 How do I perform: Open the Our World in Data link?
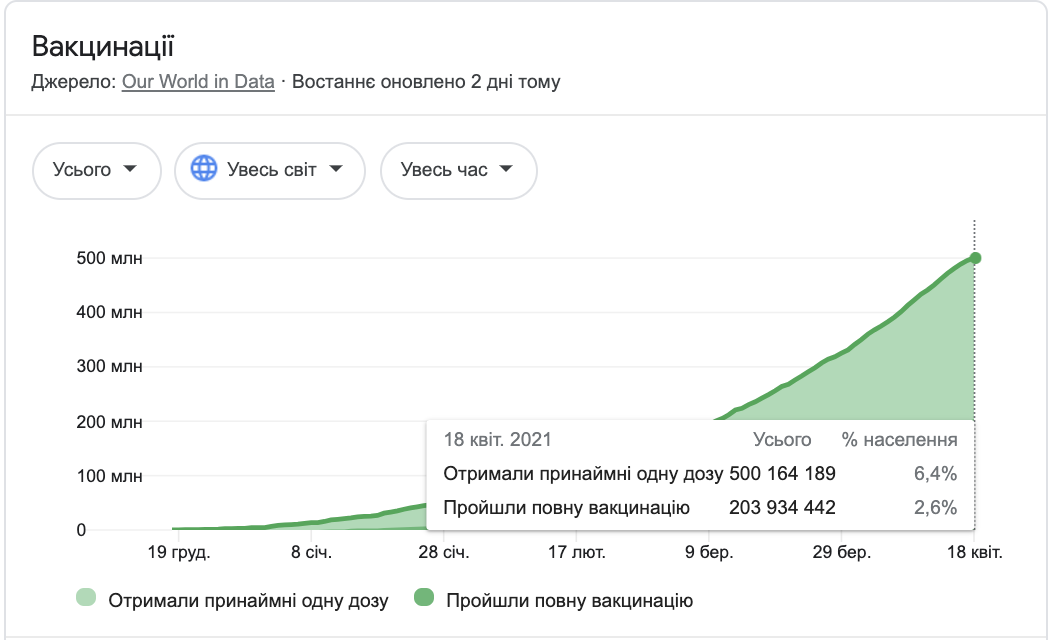coord(198,82)
